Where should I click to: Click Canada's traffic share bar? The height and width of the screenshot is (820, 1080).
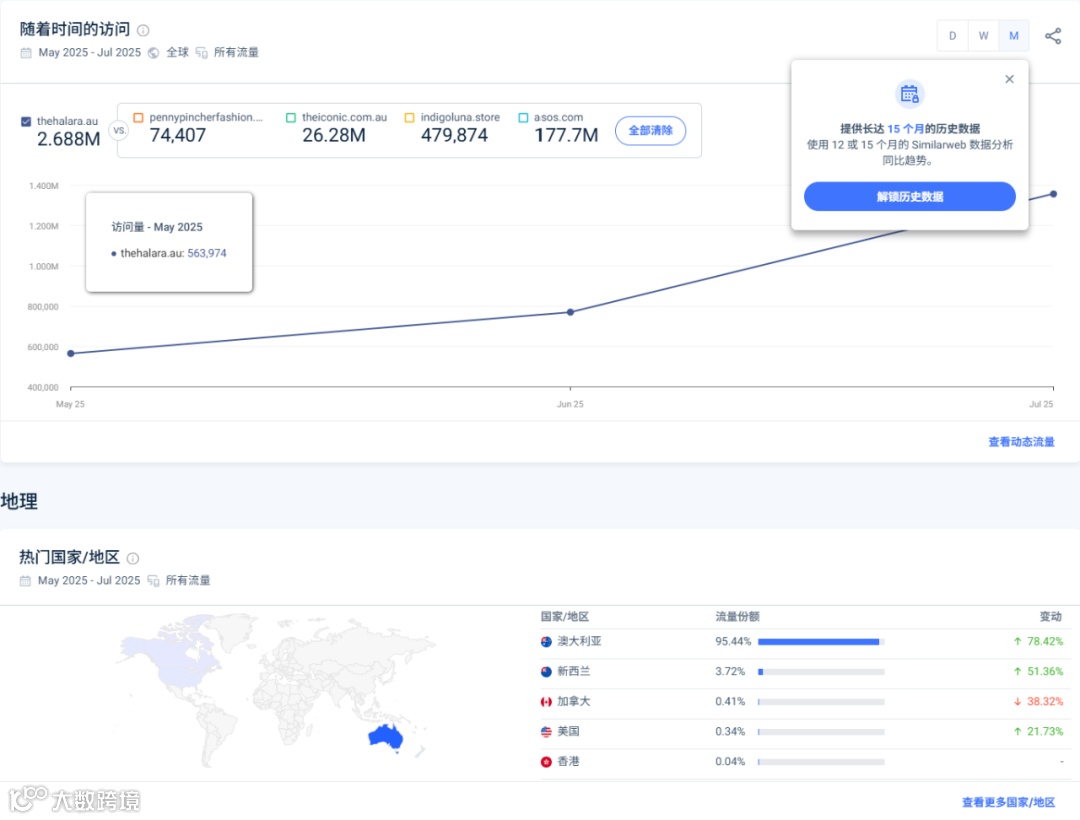coord(821,702)
